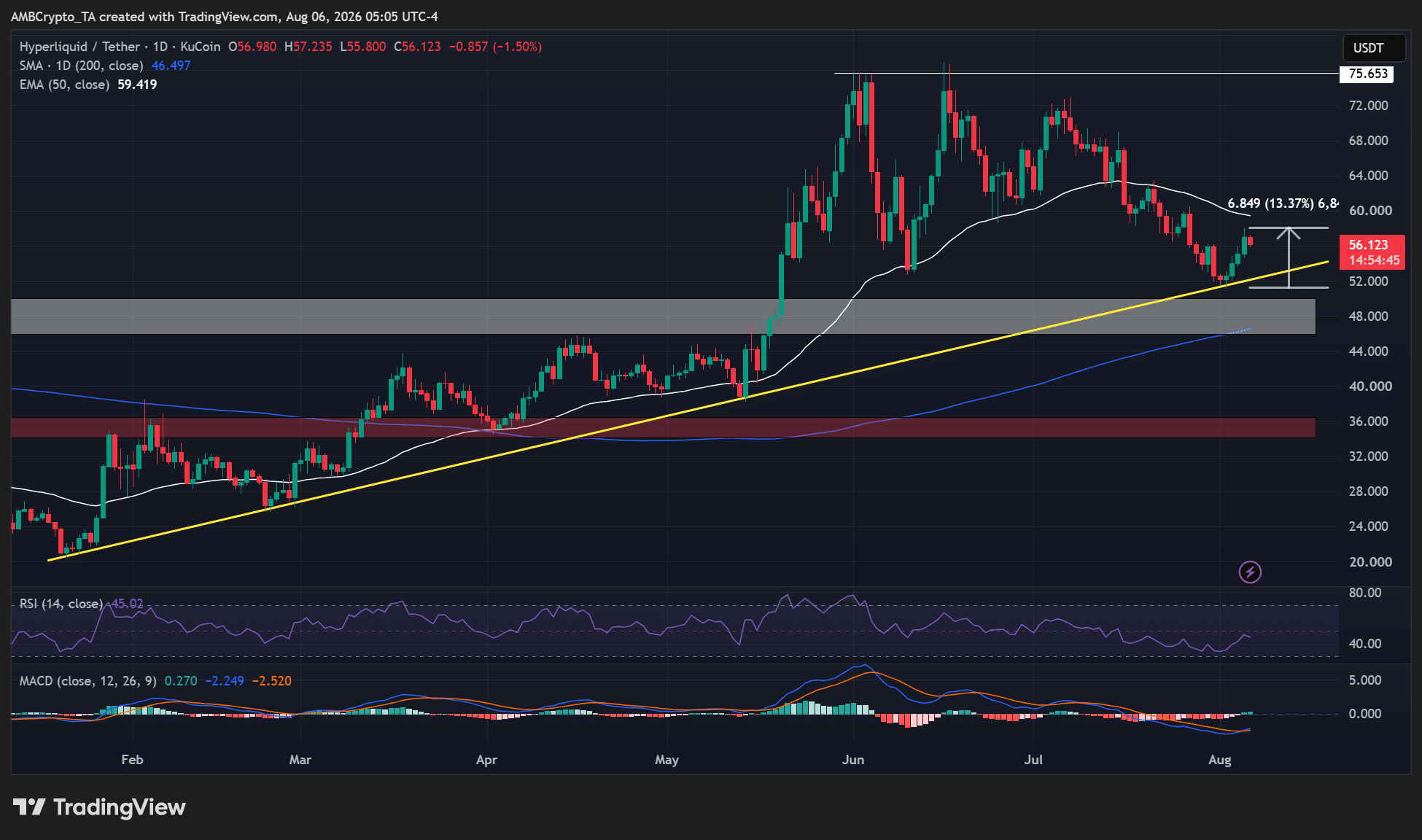Click the 48.000 price axis label
This screenshot has height=840, width=1422.
(x=1368, y=316)
